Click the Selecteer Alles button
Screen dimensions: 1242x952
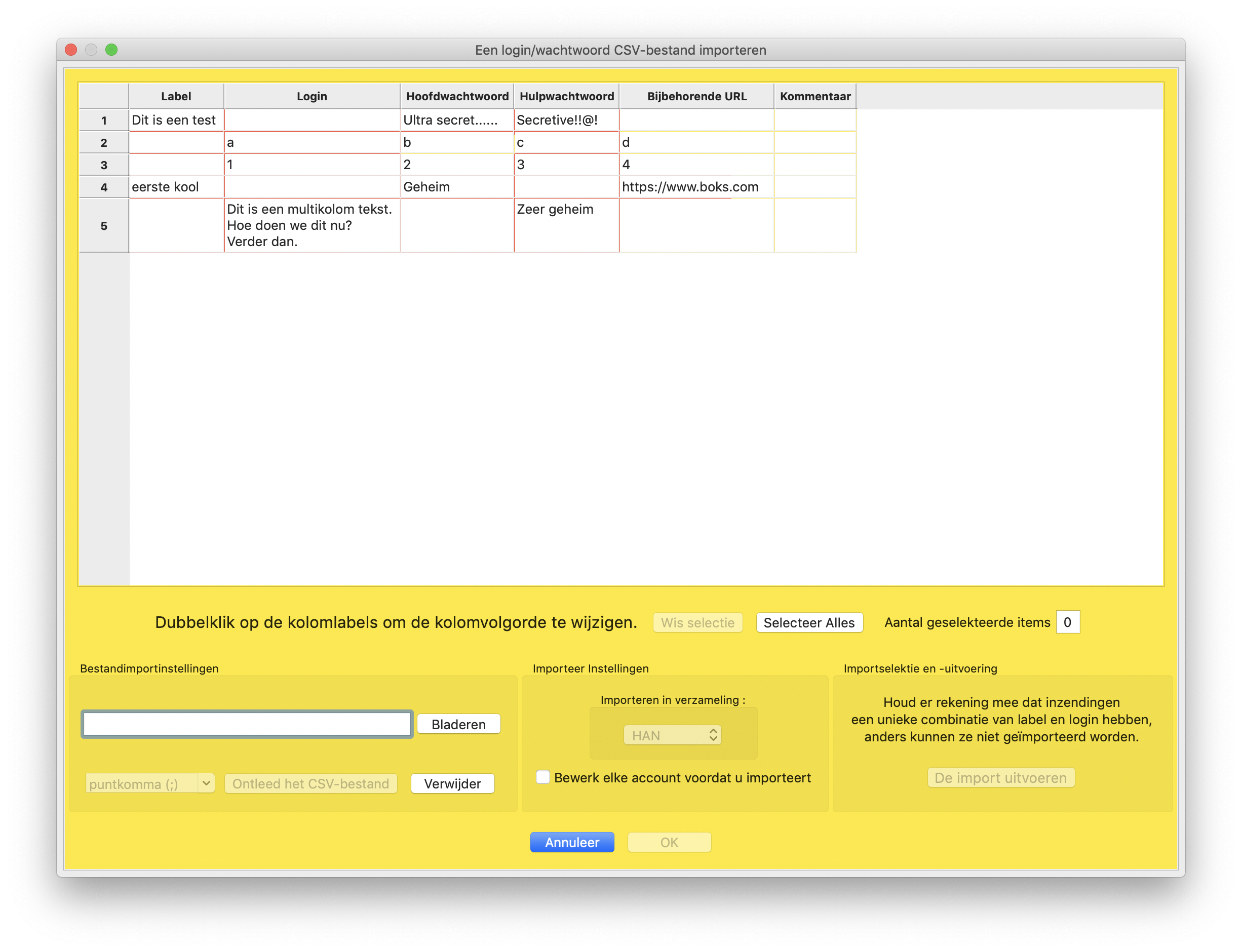(809, 622)
